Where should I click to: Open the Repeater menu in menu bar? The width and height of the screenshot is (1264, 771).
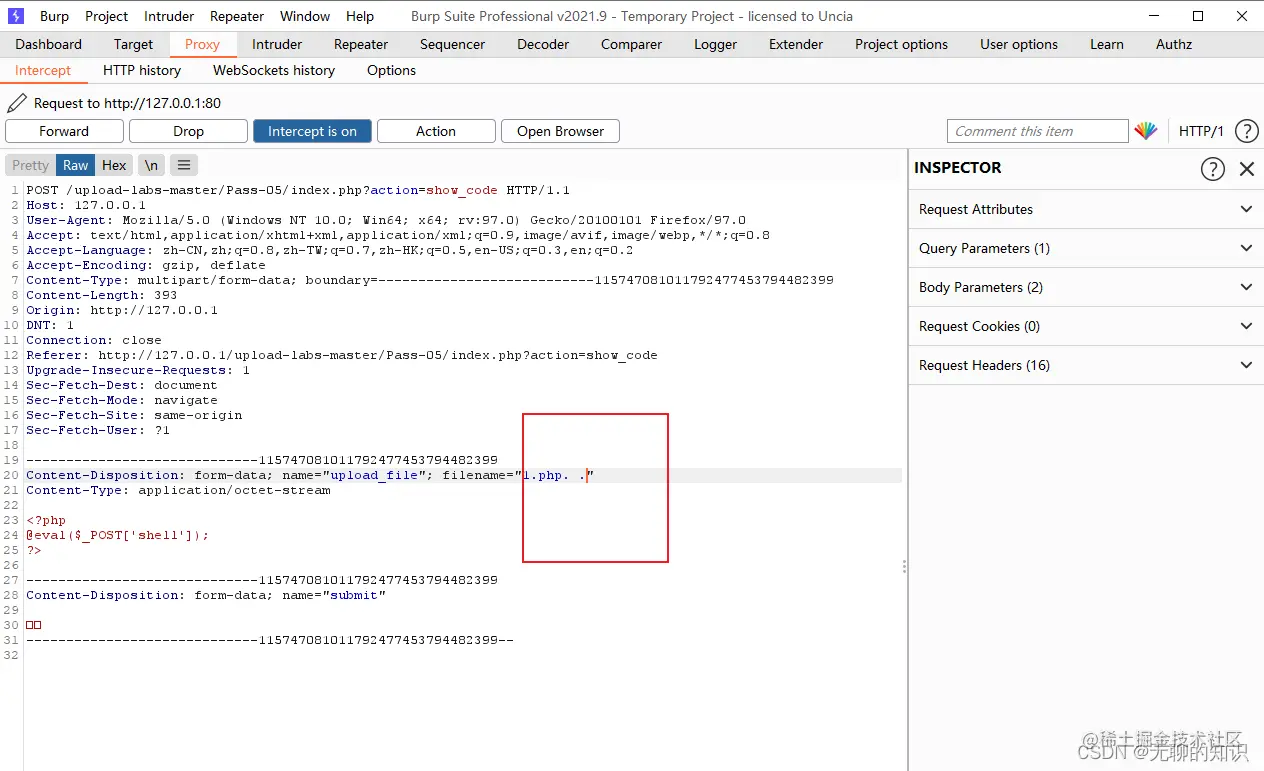(x=237, y=16)
